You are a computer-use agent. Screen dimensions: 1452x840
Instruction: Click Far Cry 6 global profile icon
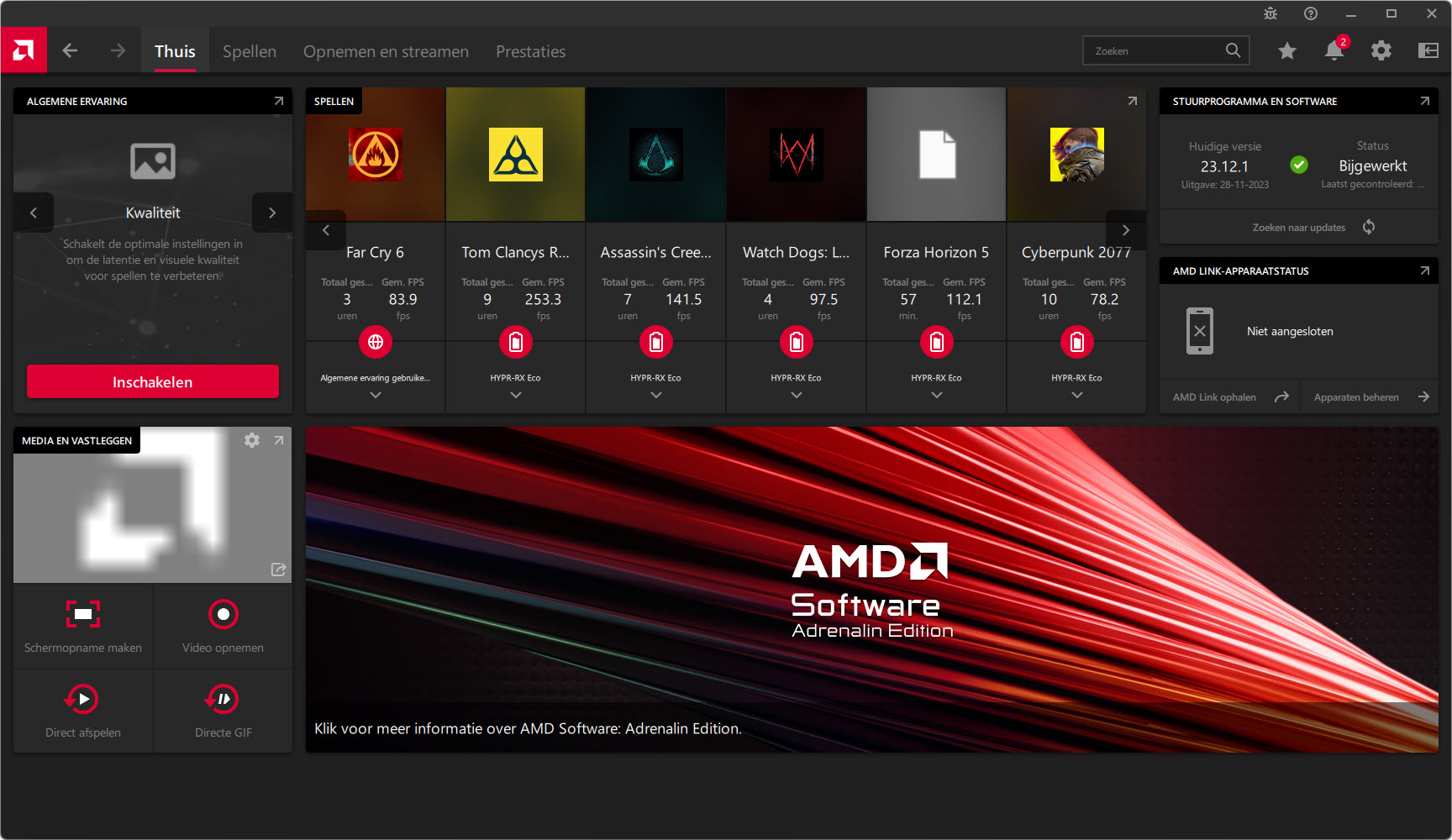click(376, 342)
